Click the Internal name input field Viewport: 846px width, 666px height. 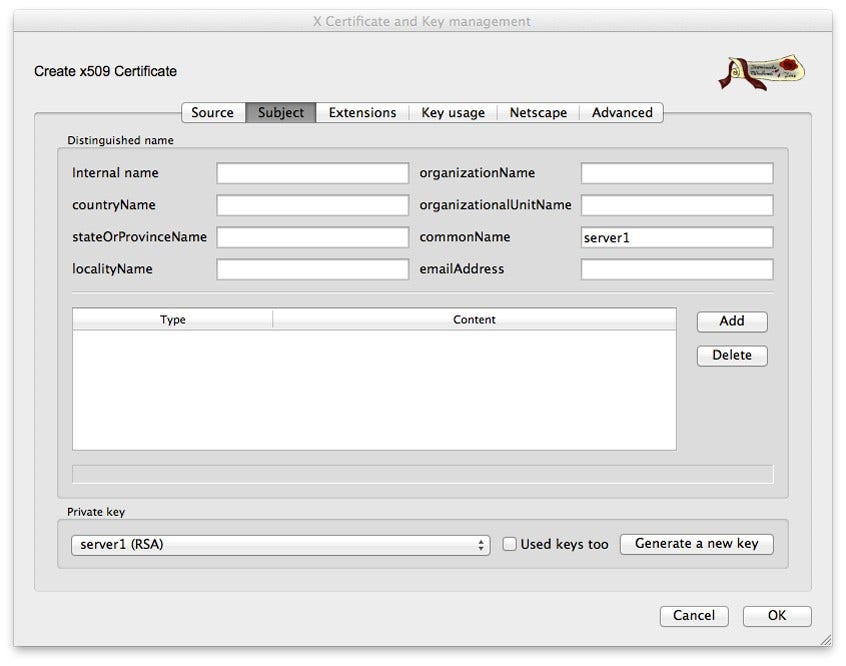(x=312, y=172)
